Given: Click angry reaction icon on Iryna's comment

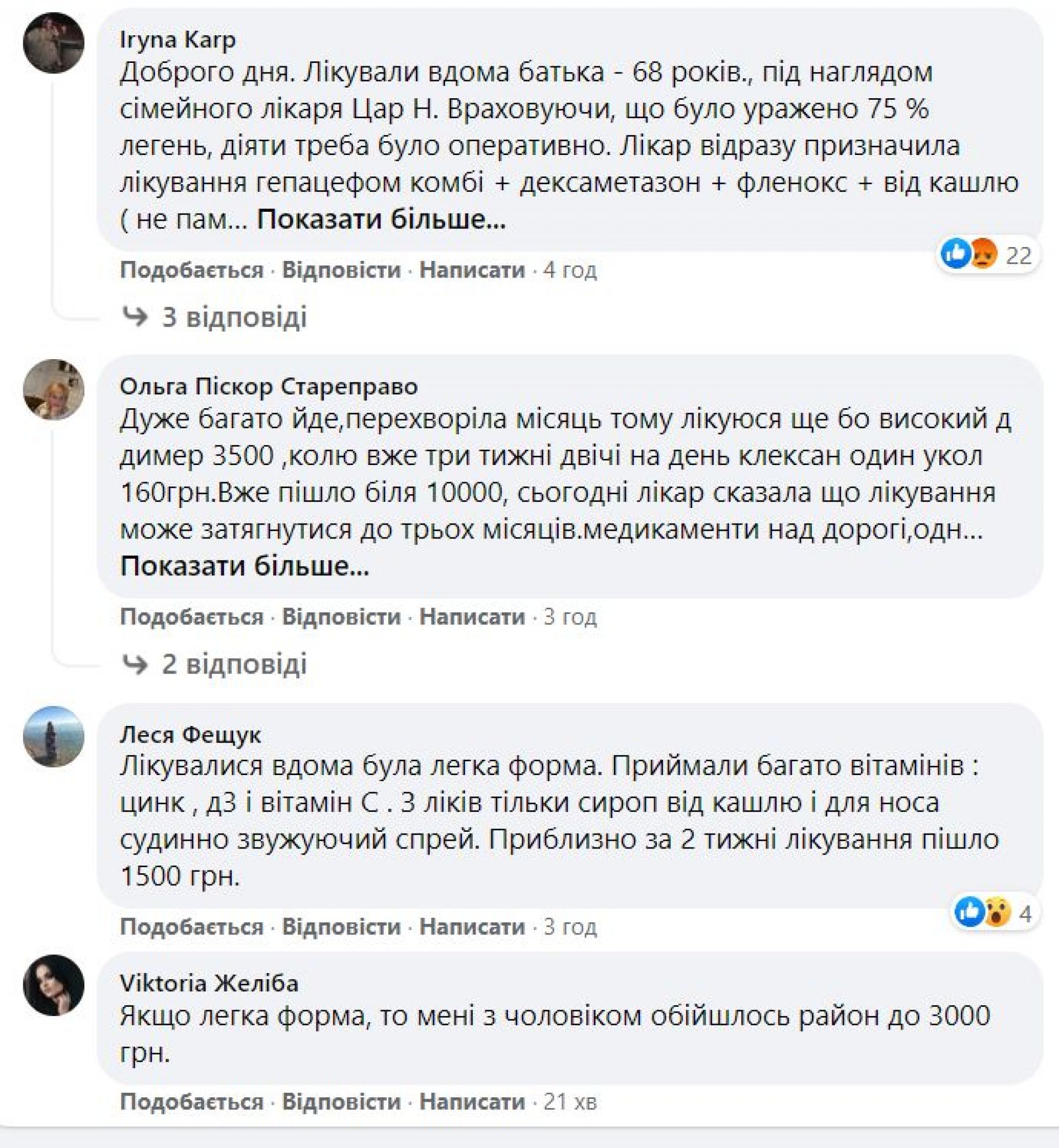Looking at the screenshot, I should click(983, 253).
